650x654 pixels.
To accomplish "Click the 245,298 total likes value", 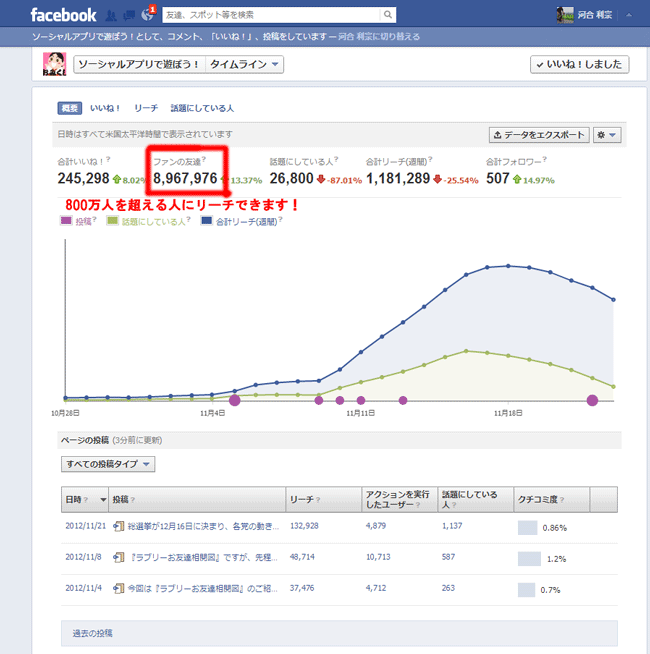I will (x=83, y=179).
